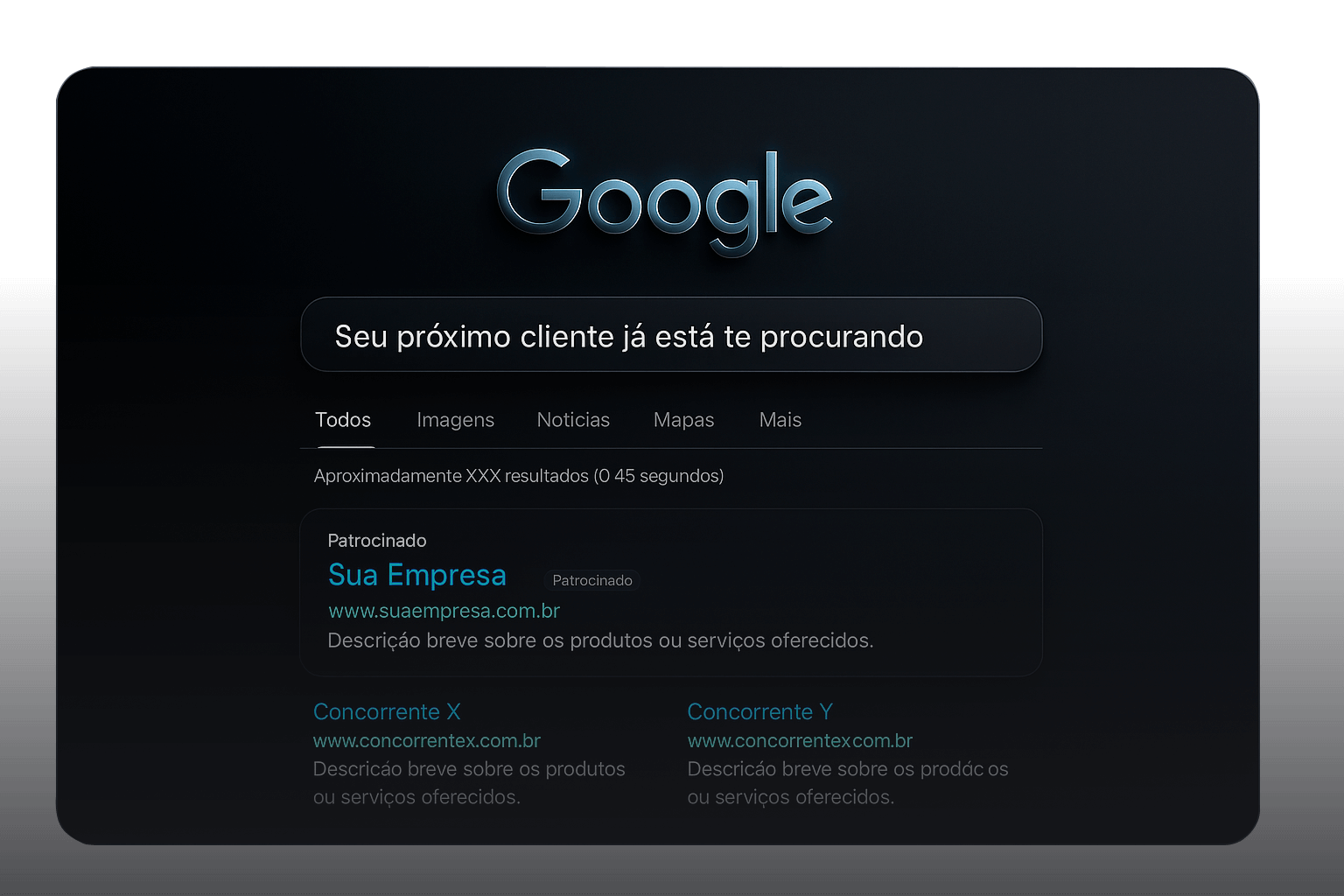Select the Todos tab
Viewport: 1344px width, 896px height.
(x=343, y=421)
